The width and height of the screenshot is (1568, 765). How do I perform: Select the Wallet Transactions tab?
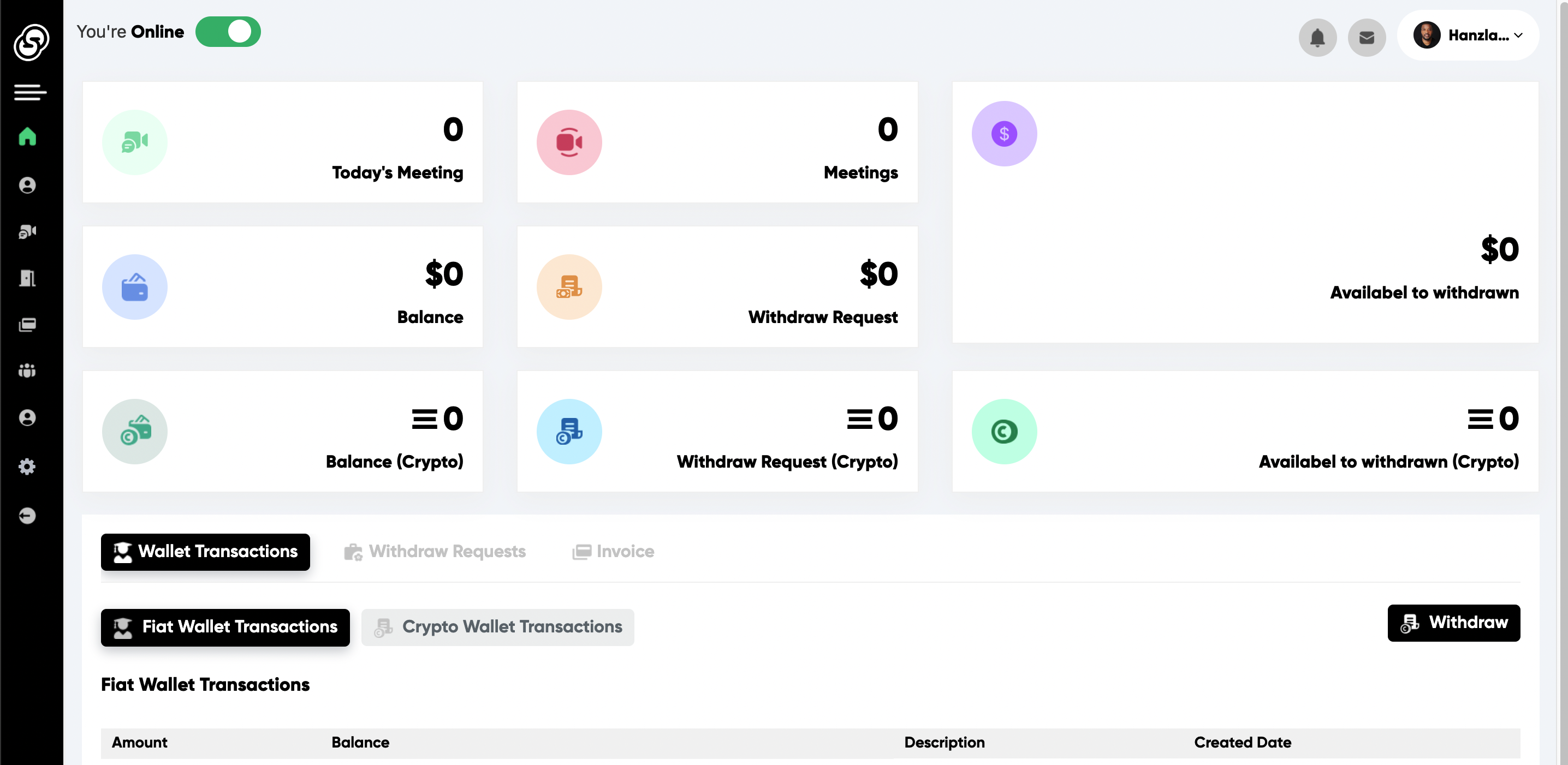(x=205, y=552)
